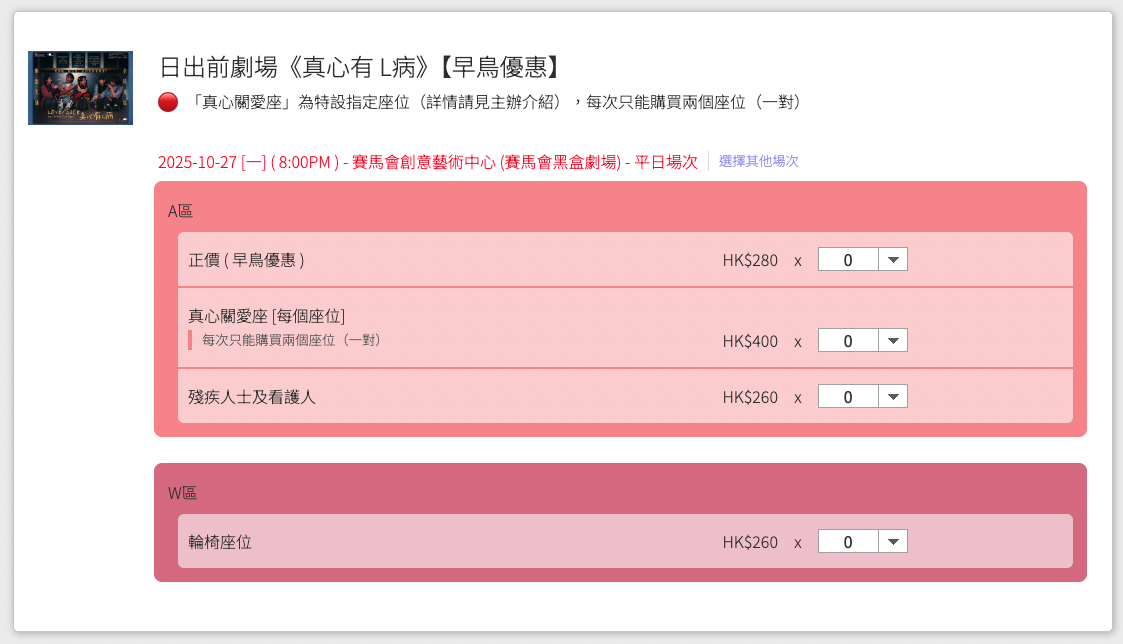Screen dimensions: 1123x644
Task: Click the red circle notice icon
Action: (x=168, y=102)
